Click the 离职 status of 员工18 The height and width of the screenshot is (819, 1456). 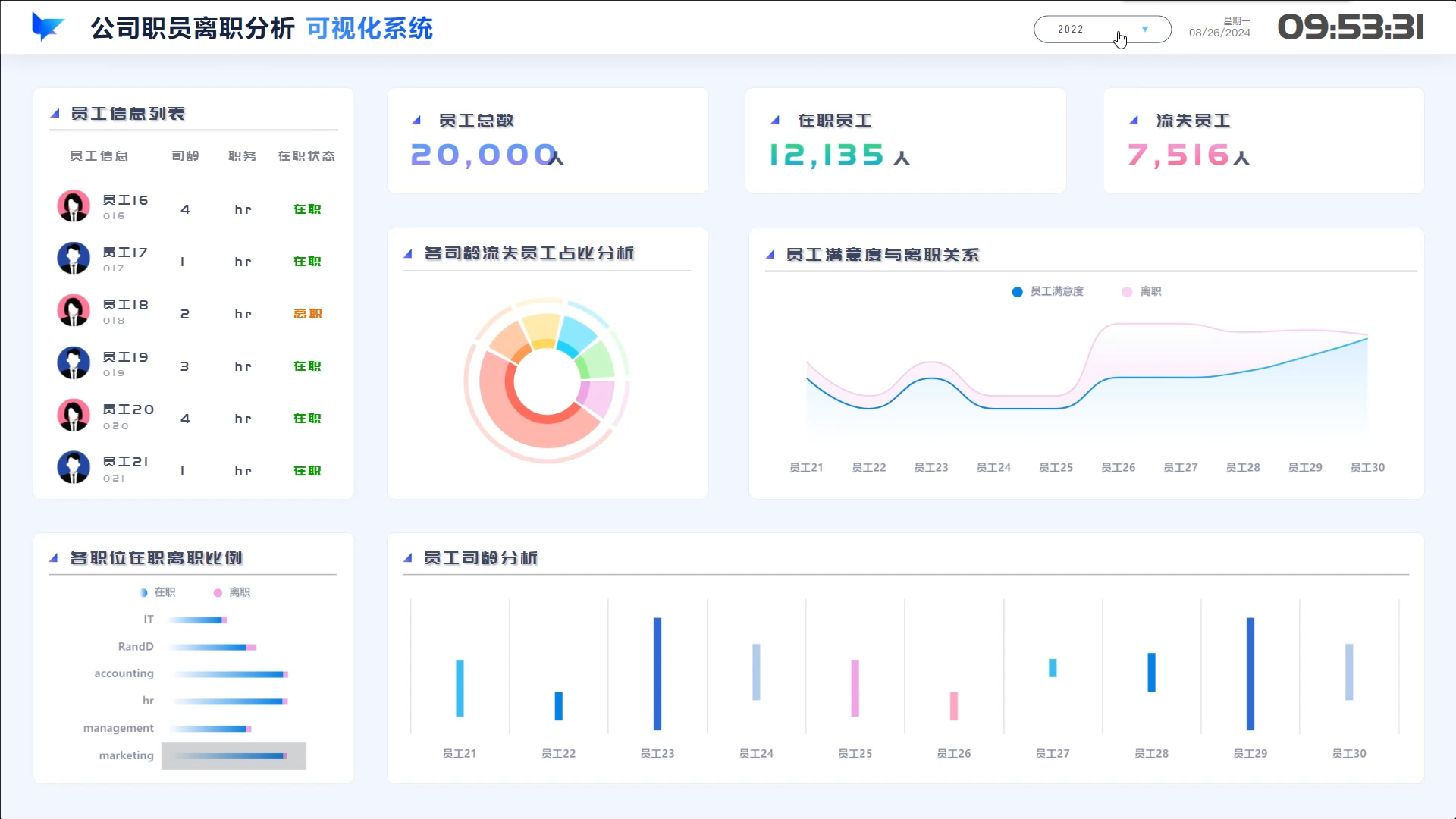tap(307, 314)
